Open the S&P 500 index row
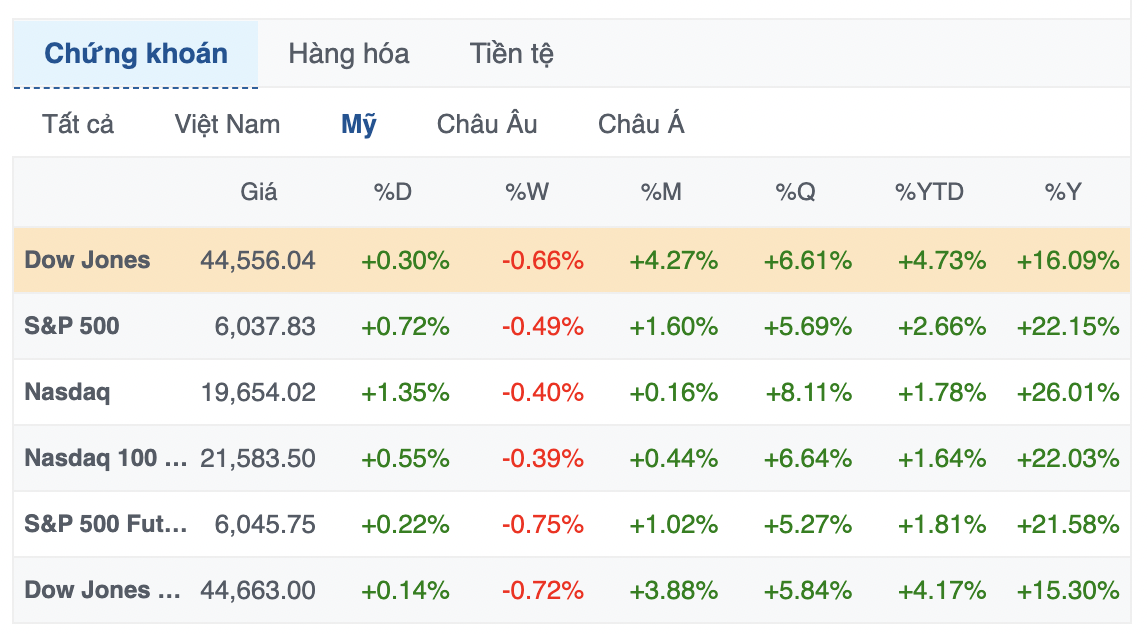The image size is (1148, 634). [x=72, y=326]
